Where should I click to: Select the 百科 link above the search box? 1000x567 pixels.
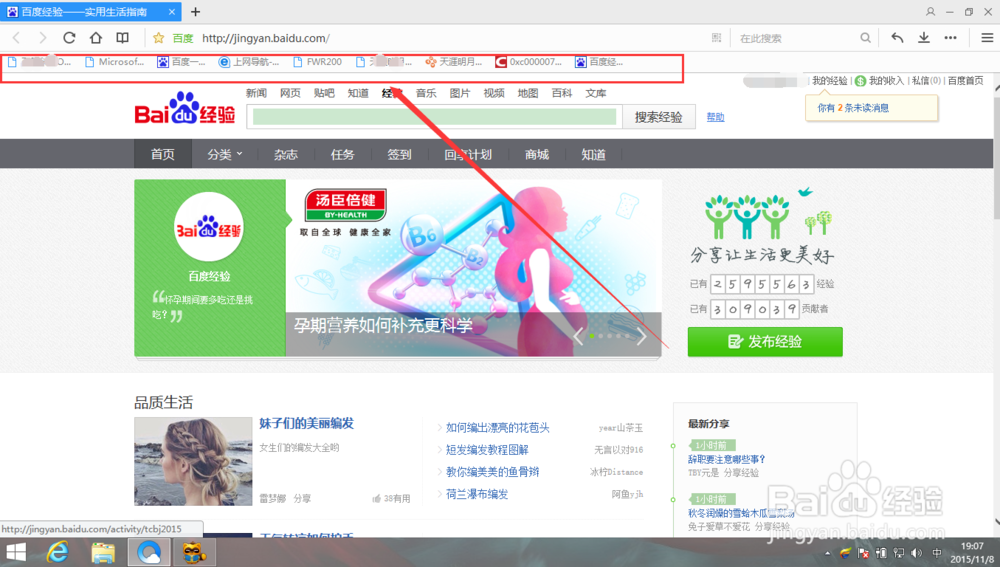click(562, 93)
